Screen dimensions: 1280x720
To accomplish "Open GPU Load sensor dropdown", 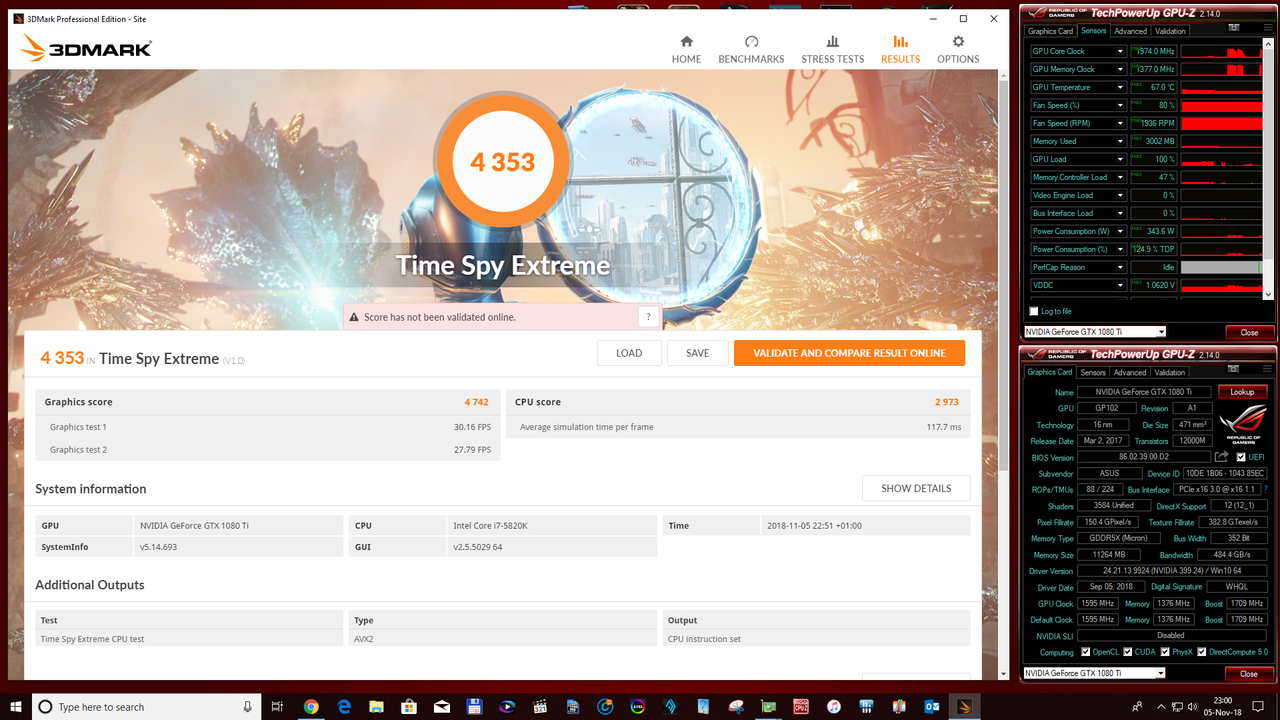I will (1120, 159).
